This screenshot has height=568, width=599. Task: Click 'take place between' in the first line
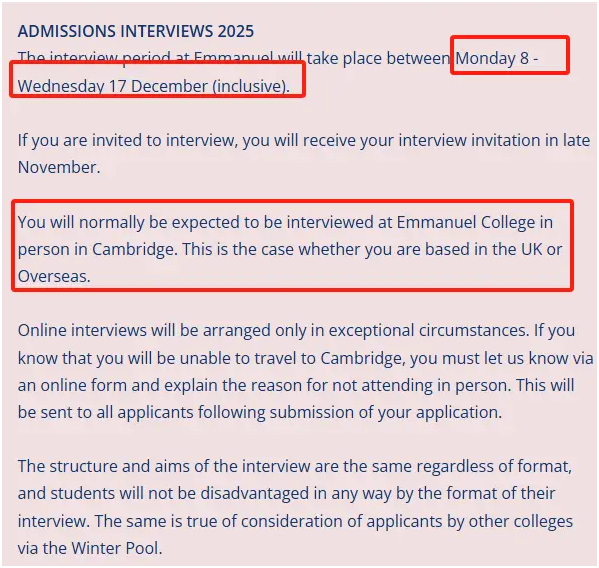[x=378, y=58]
